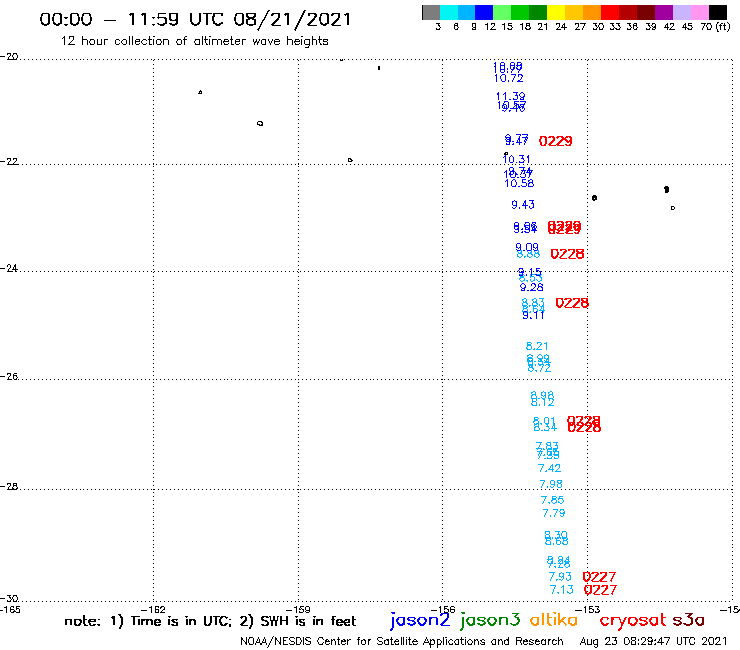Select the black swatch at the scale's end
The image size is (740, 650).
click(x=718, y=12)
